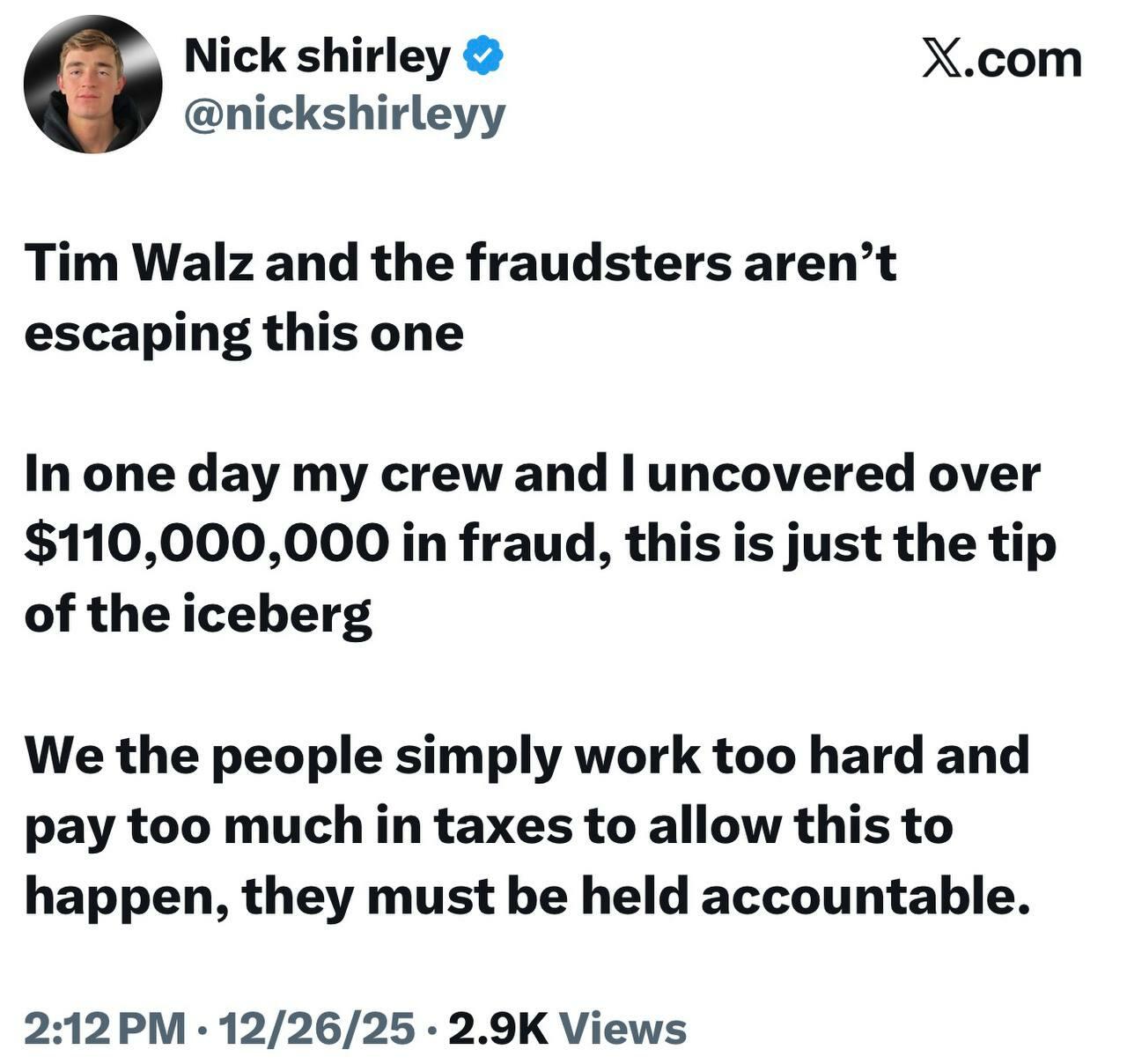Viewport: 1127px width, 1064px height.
Task: Open Nick shirley's profile picture
Action: pyautogui.click(x=92, y=85)
